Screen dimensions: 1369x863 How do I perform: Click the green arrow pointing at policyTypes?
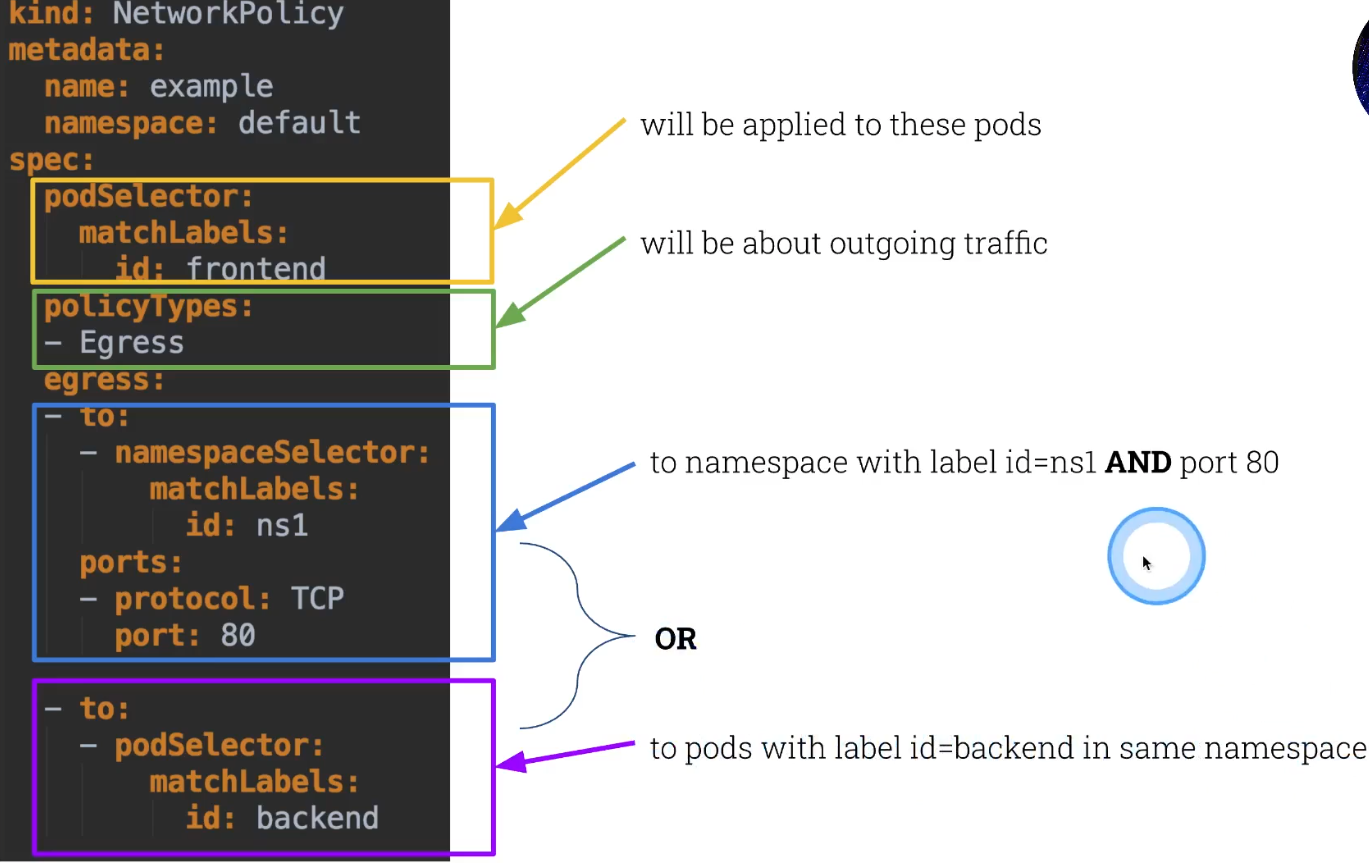[x=560, y=283]
